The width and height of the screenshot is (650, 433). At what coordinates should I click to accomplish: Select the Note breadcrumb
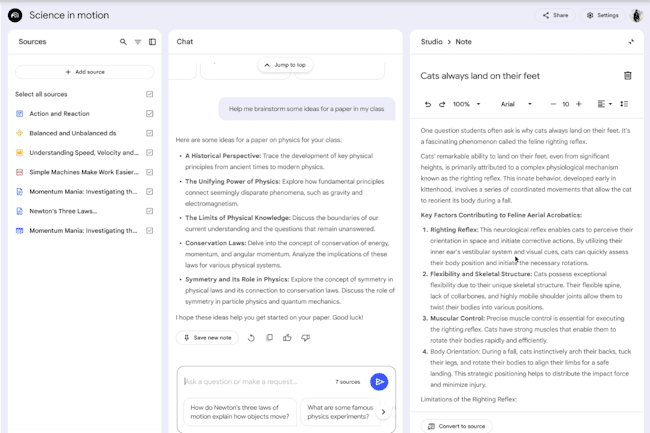click(x=463, y=42)
